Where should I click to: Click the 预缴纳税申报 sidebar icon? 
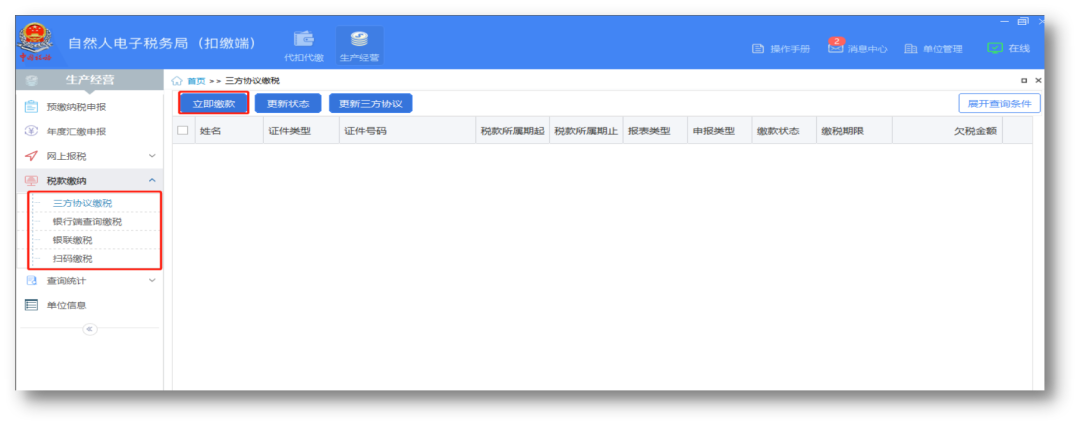[x=31, y=107]
